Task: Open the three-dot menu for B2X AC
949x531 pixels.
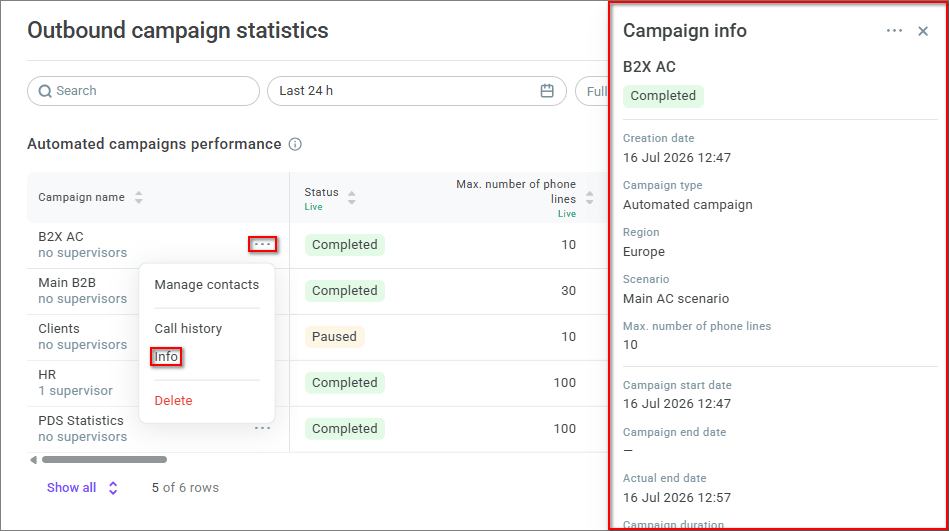Action: click(x=262, y=244)
